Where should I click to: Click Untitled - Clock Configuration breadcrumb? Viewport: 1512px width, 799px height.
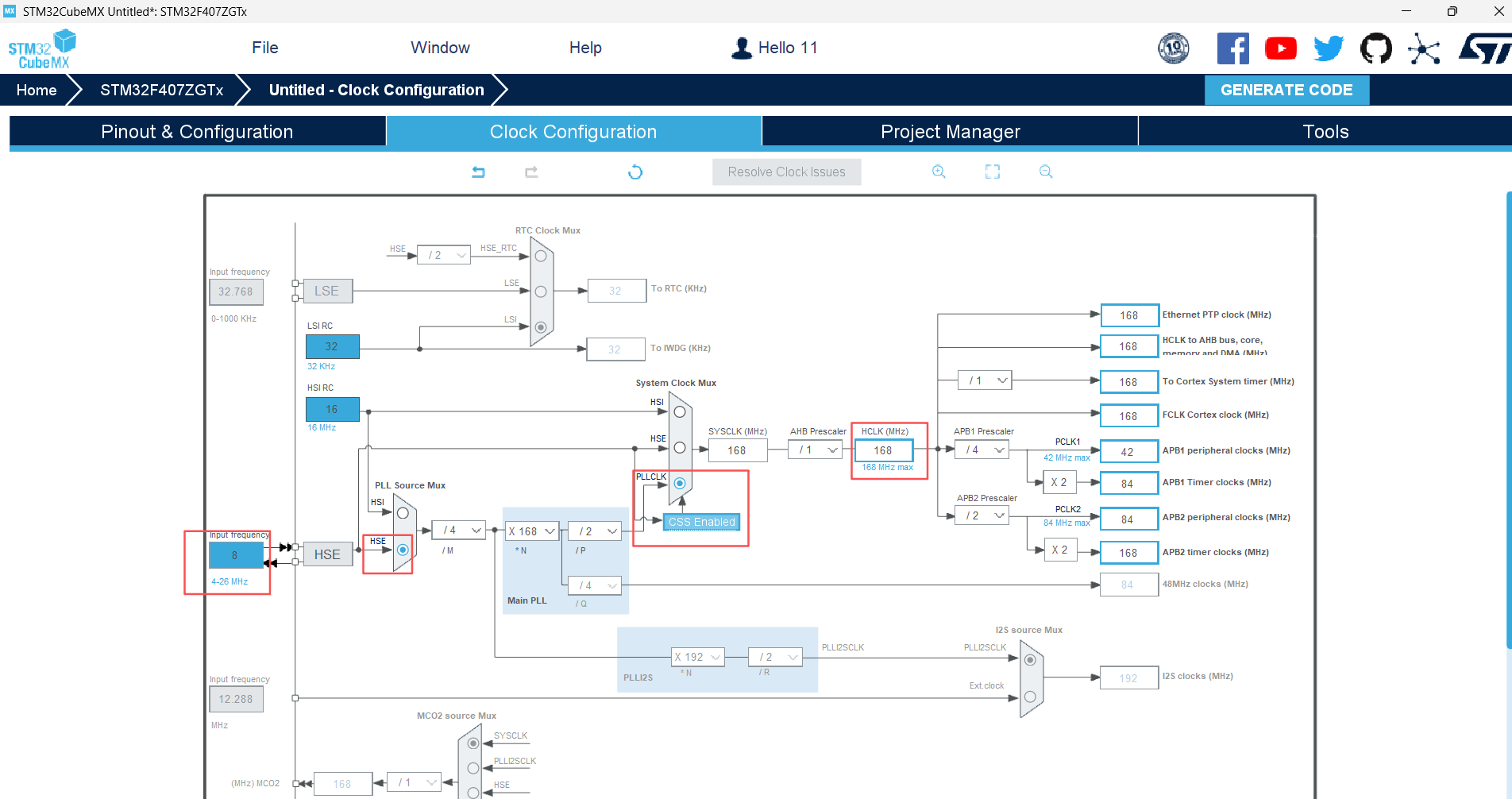(x=376, y=90)
